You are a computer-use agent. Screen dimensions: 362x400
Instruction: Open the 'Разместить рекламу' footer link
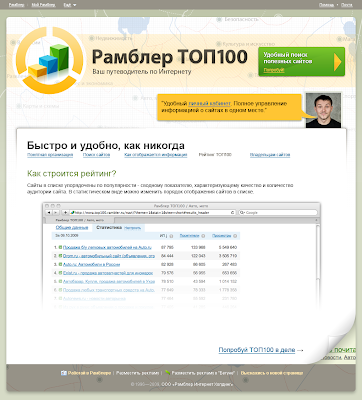[138, 373]
